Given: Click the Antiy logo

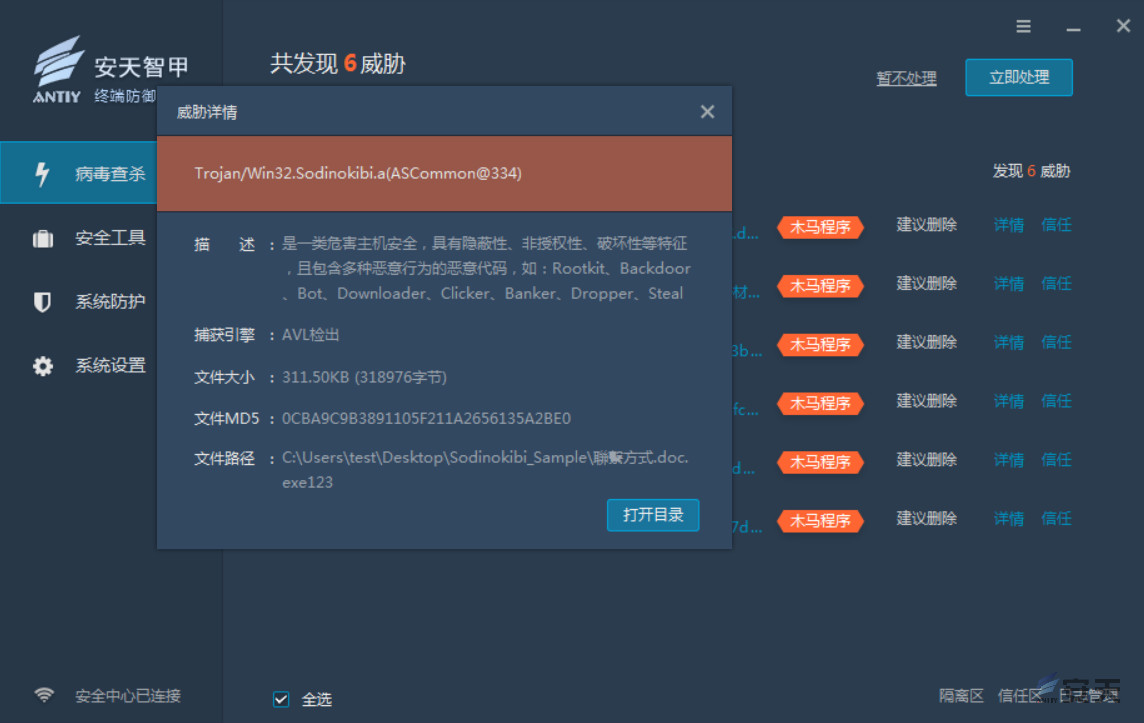Looking at the screenshot, I should 57,69.
